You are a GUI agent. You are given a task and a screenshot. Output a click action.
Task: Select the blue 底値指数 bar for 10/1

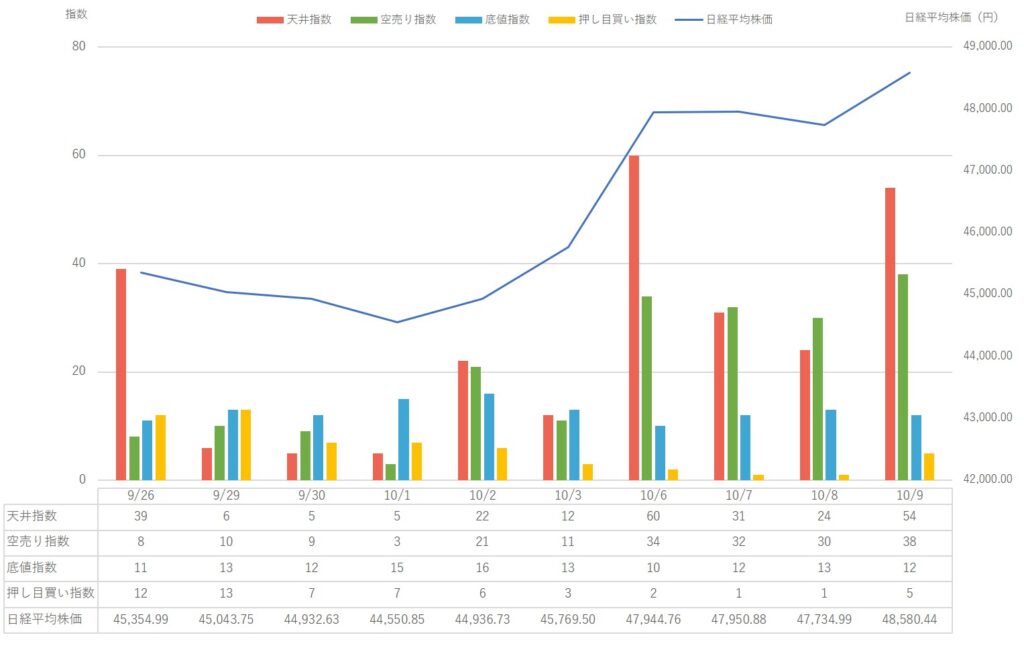pos(404,439)
